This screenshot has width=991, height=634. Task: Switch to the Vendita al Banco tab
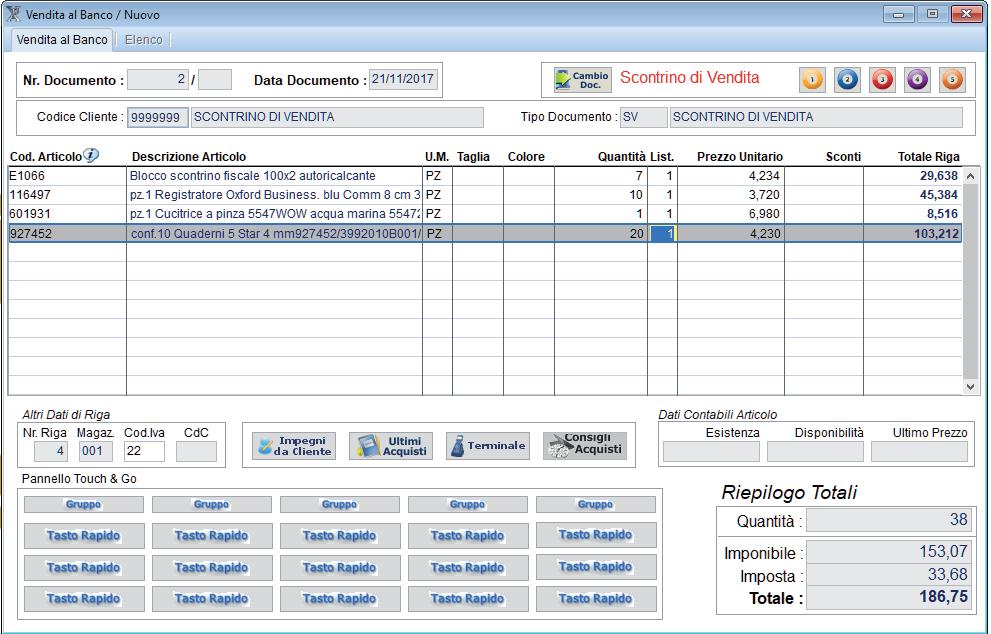coord(62,40)
